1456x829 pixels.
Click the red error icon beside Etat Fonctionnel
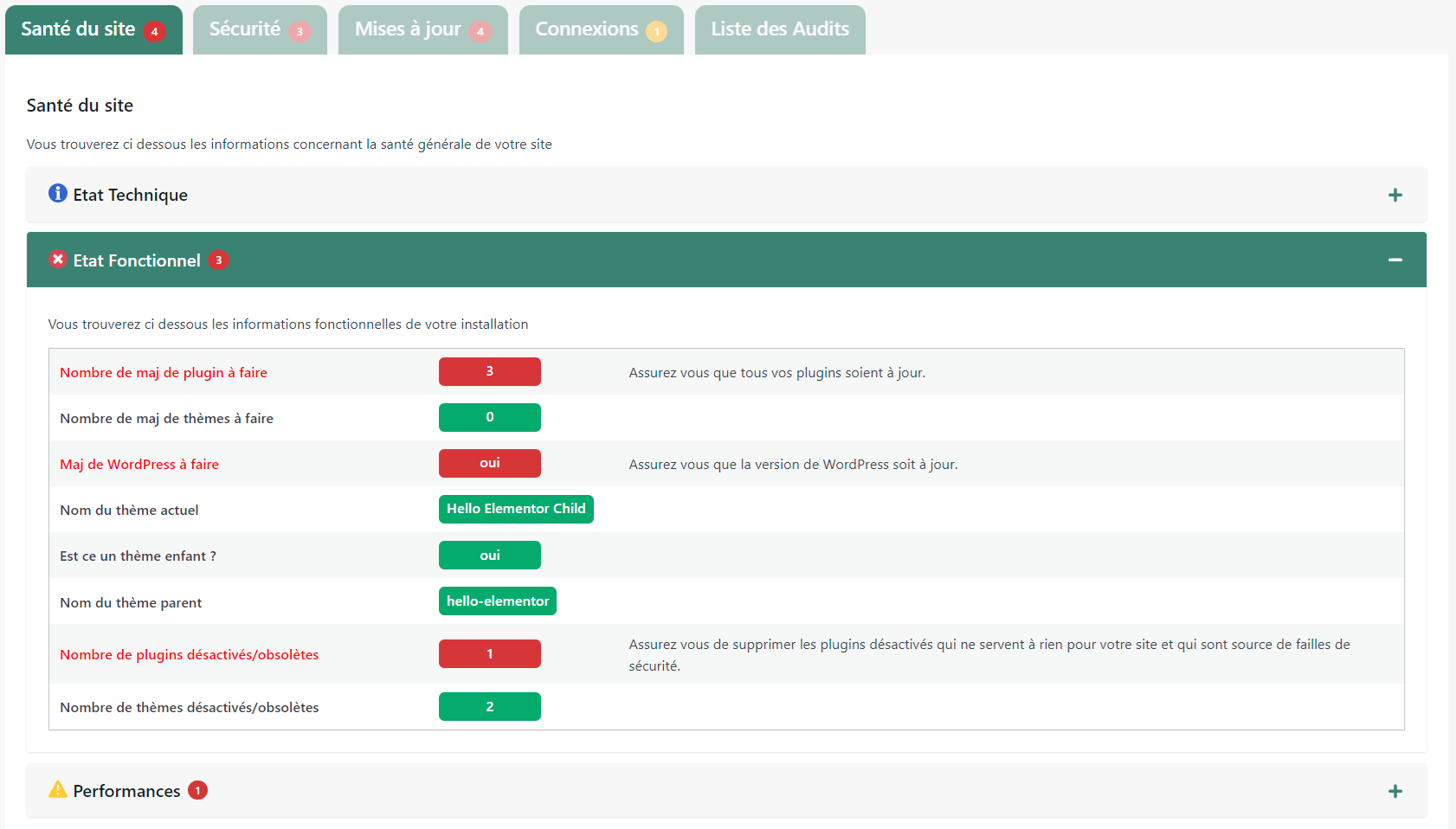[58, 259]
